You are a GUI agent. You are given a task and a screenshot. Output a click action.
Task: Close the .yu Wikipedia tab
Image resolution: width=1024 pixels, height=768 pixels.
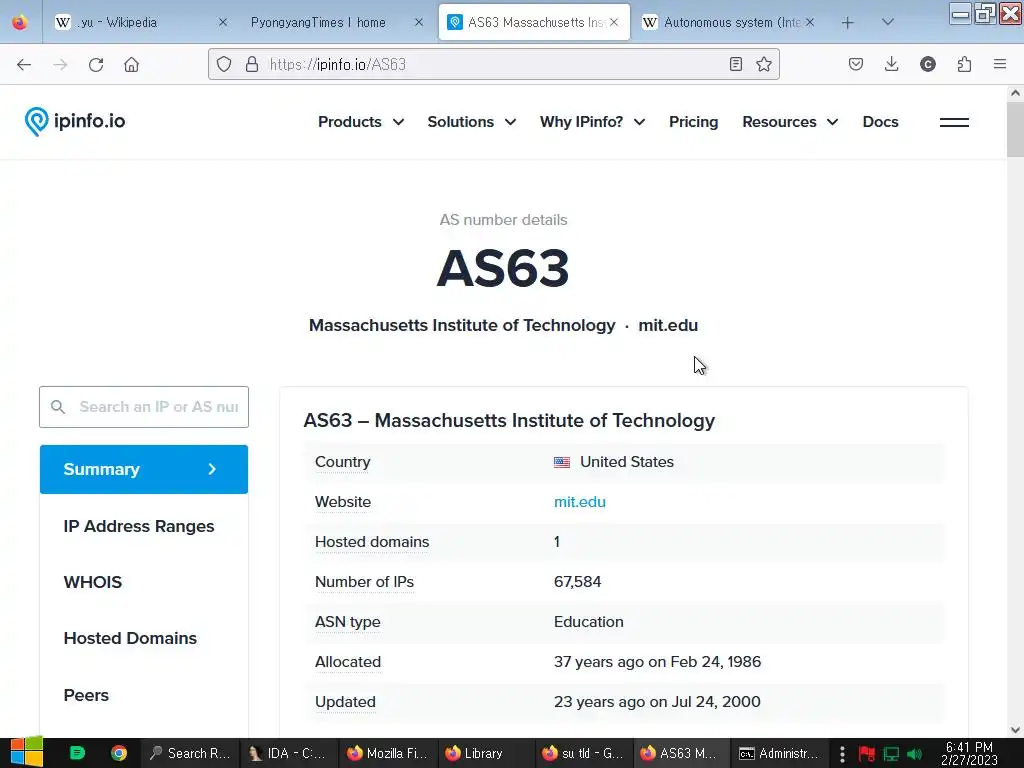(x=223, y=22)
